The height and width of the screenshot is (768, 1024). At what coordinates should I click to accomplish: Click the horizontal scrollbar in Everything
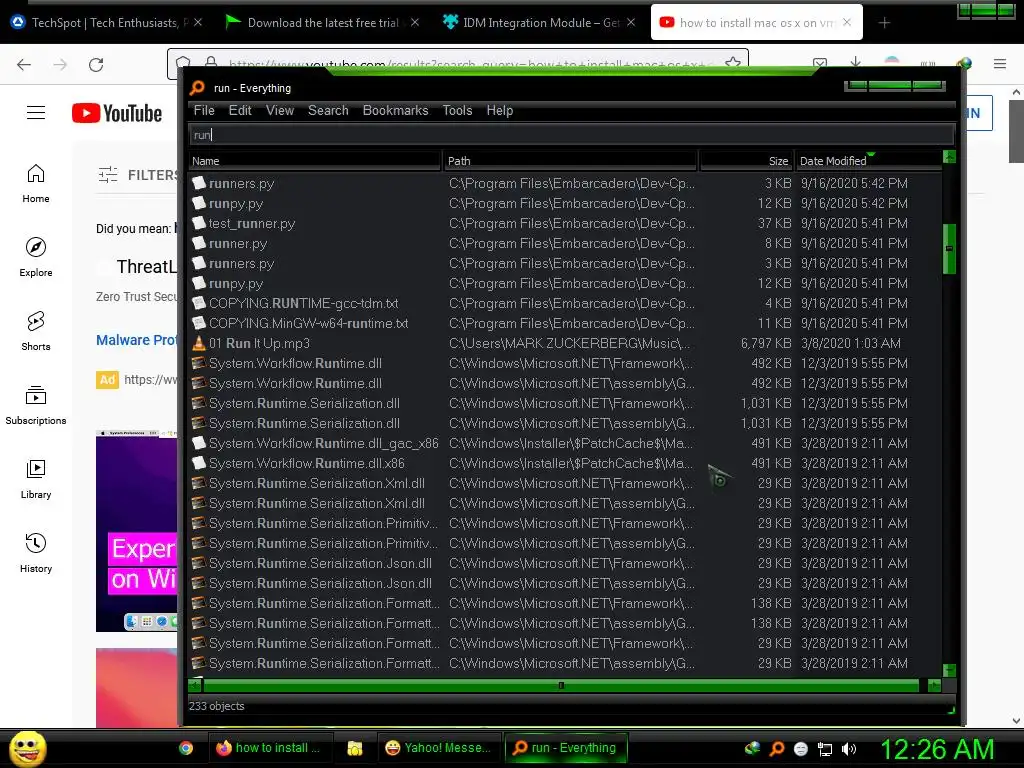[561, 686]
